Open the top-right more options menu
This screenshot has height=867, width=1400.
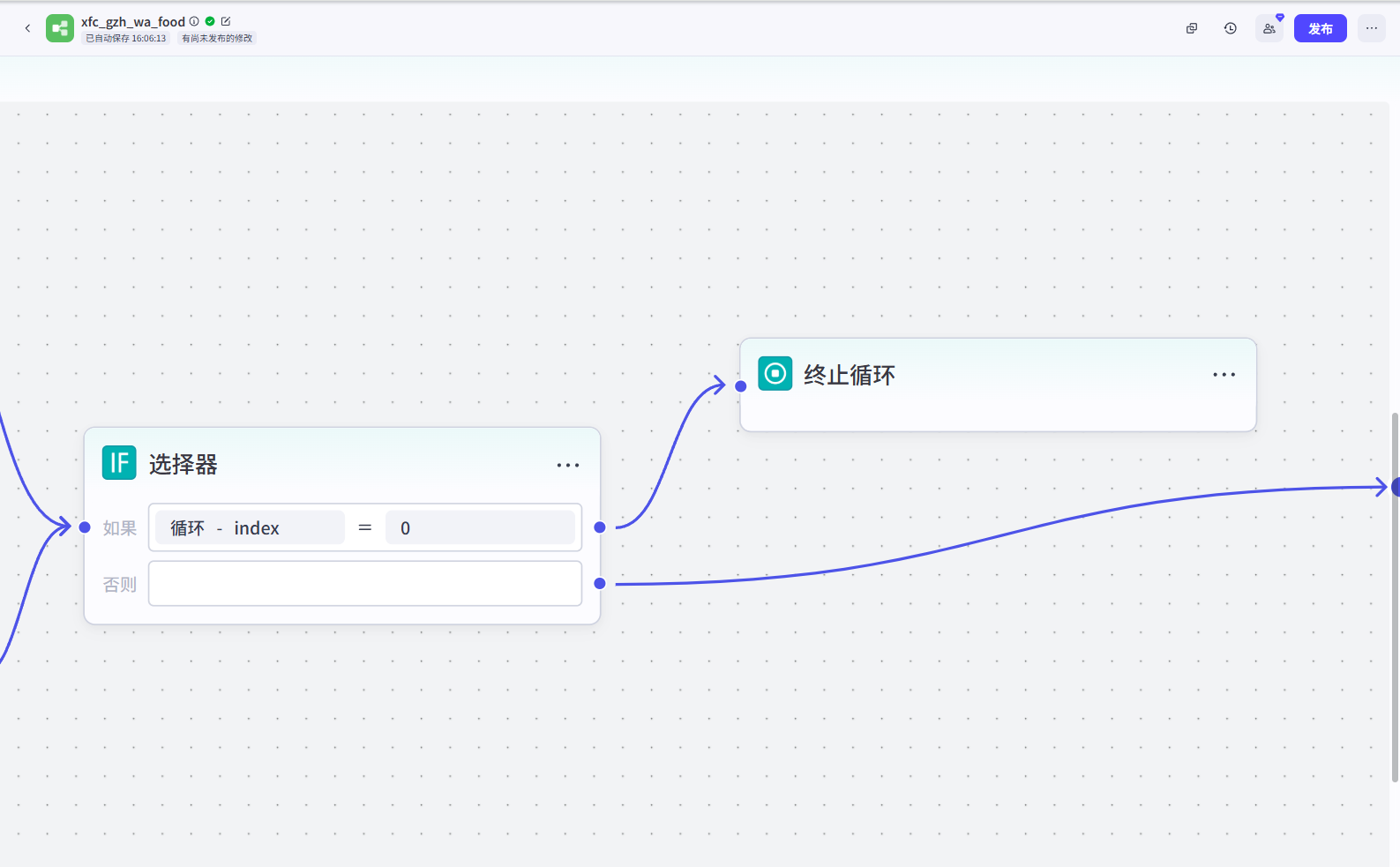(1372, 28)
